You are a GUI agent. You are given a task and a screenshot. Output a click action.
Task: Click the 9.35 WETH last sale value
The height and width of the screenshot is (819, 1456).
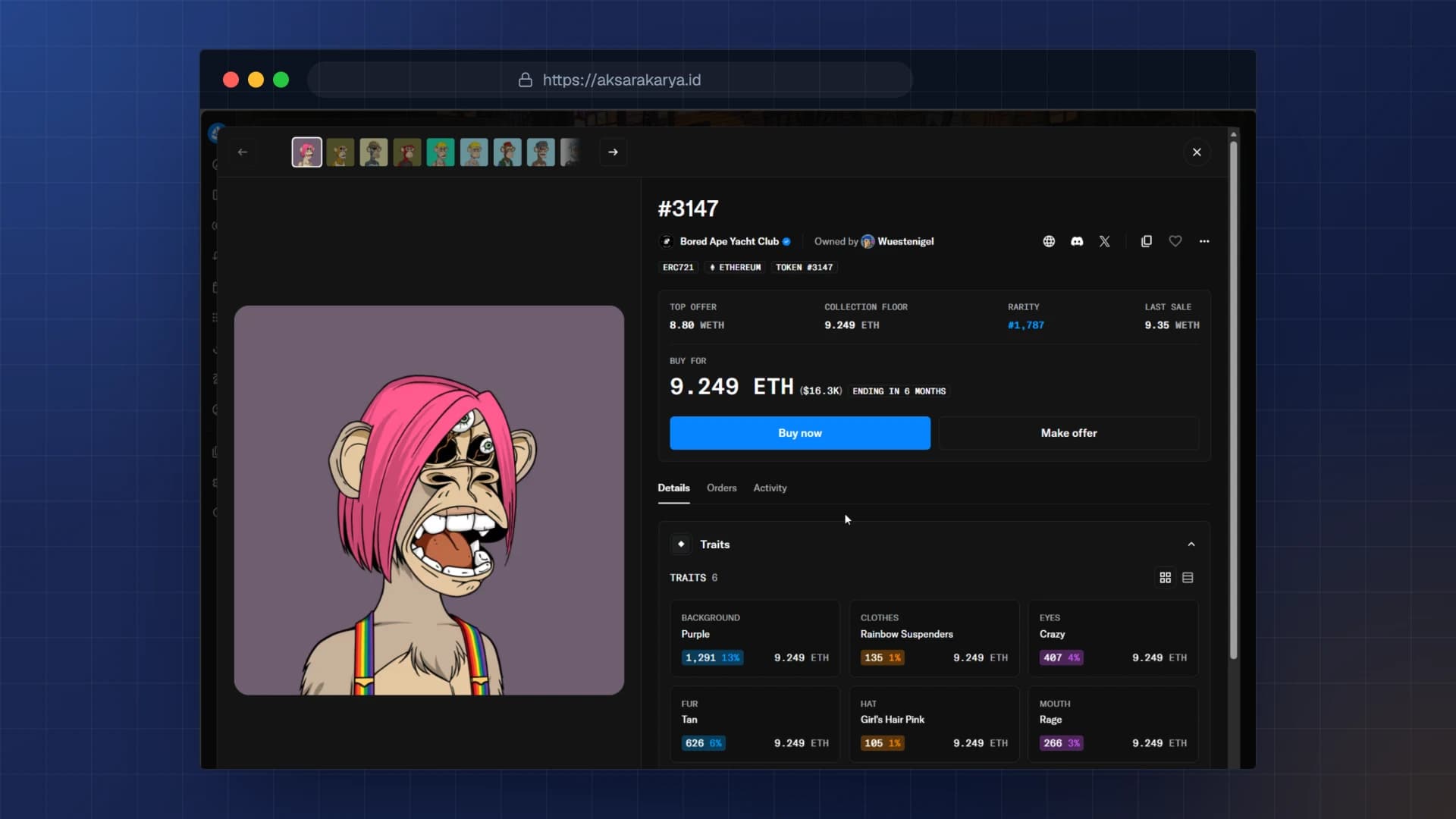click(1172, 325)
